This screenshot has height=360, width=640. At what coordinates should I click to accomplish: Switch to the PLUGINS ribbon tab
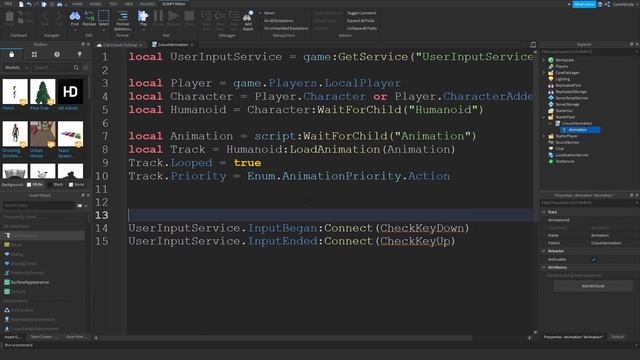click(x=147, y=4)
